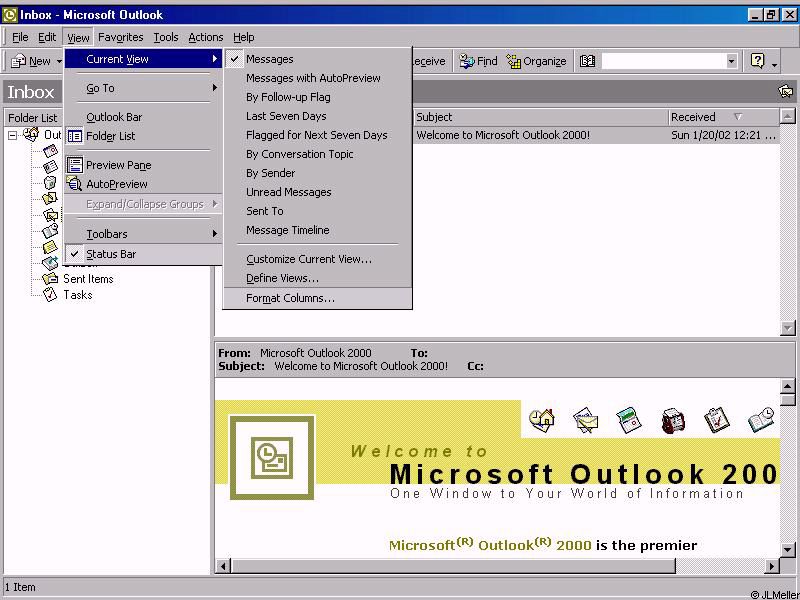800x600 pixels.
Task: Select Last Seven Days view
Action: 317,116
